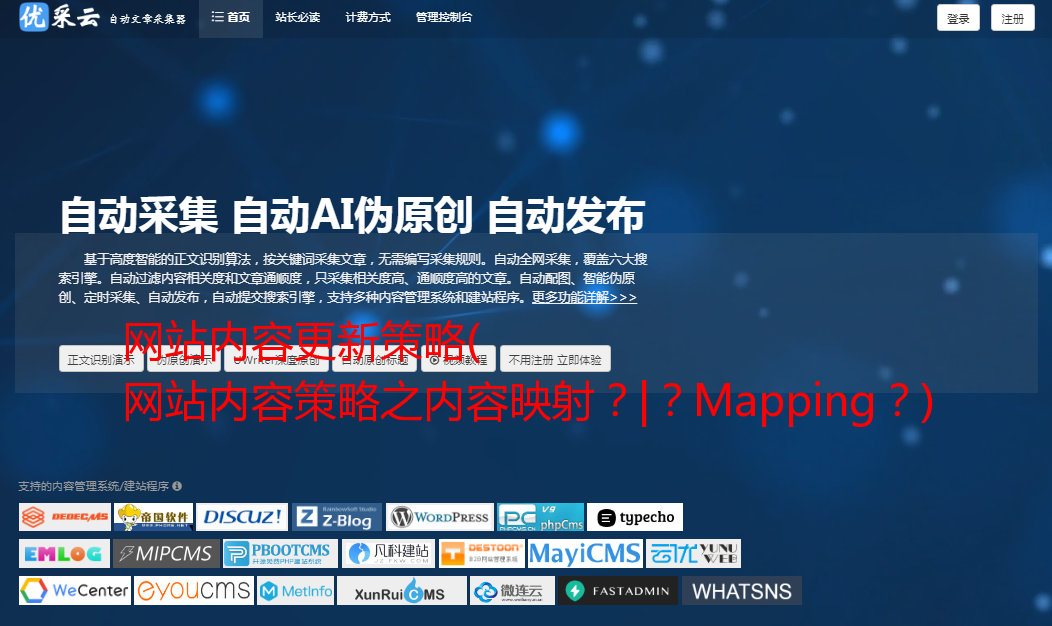Select the EMLOG logo
This screenshot has height=626, width=1052.
64,554
